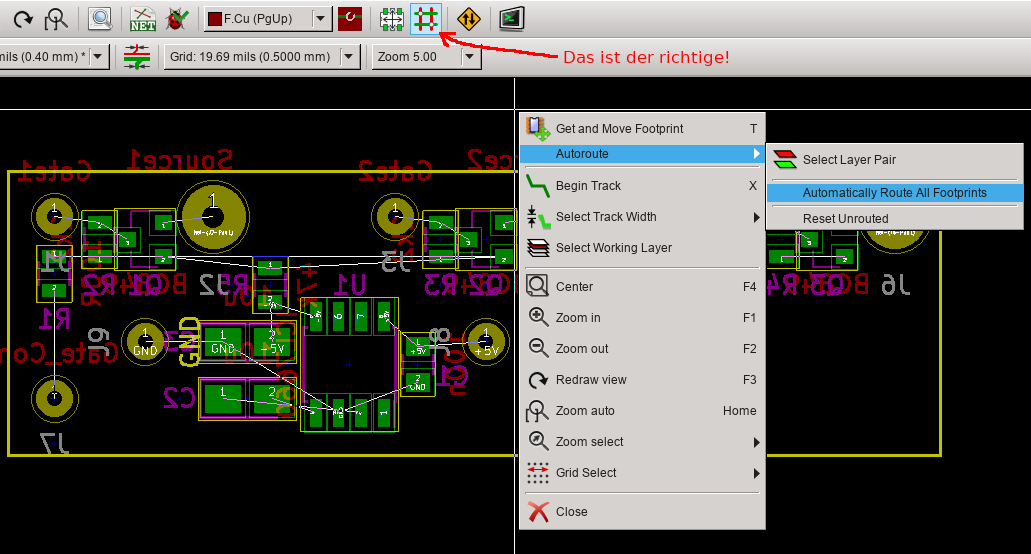The height and width of the screenshot is (554, 1031).
Task: Select Center in the context menu
Action: [x=642, y=287]
